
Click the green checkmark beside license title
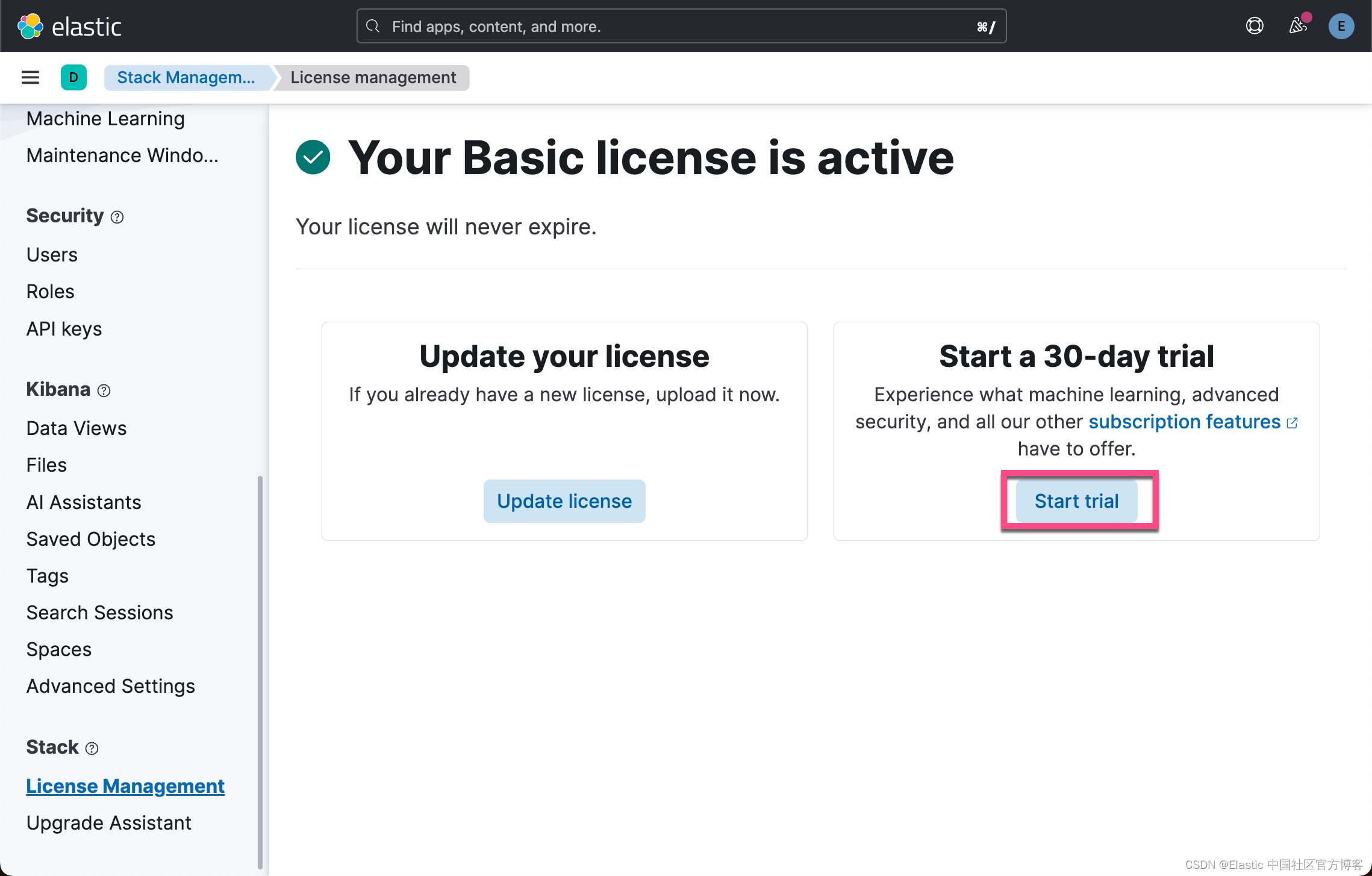pyautogui.click(x=313, y=157)
